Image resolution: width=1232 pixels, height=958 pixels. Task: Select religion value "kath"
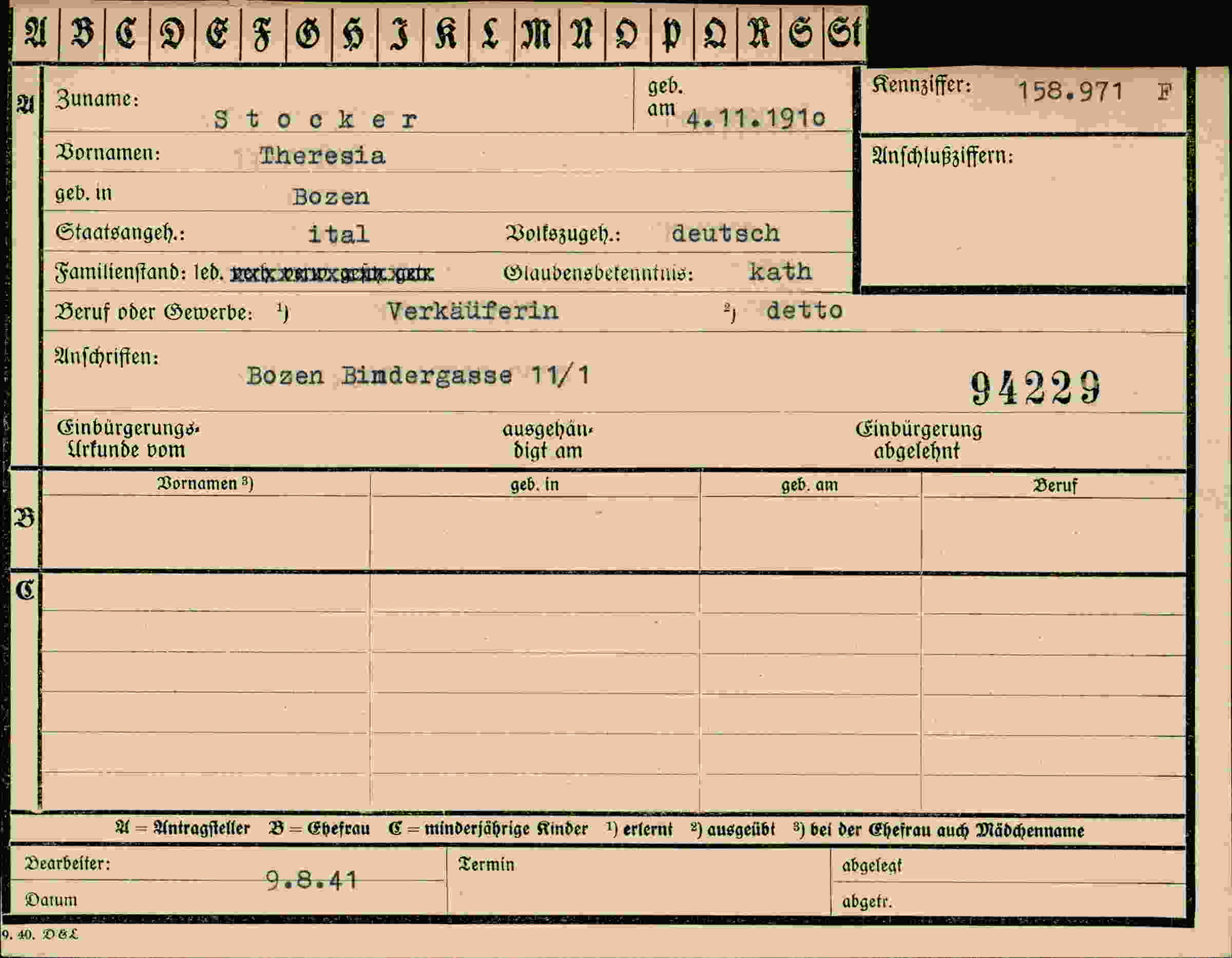[x=780, y=272]
